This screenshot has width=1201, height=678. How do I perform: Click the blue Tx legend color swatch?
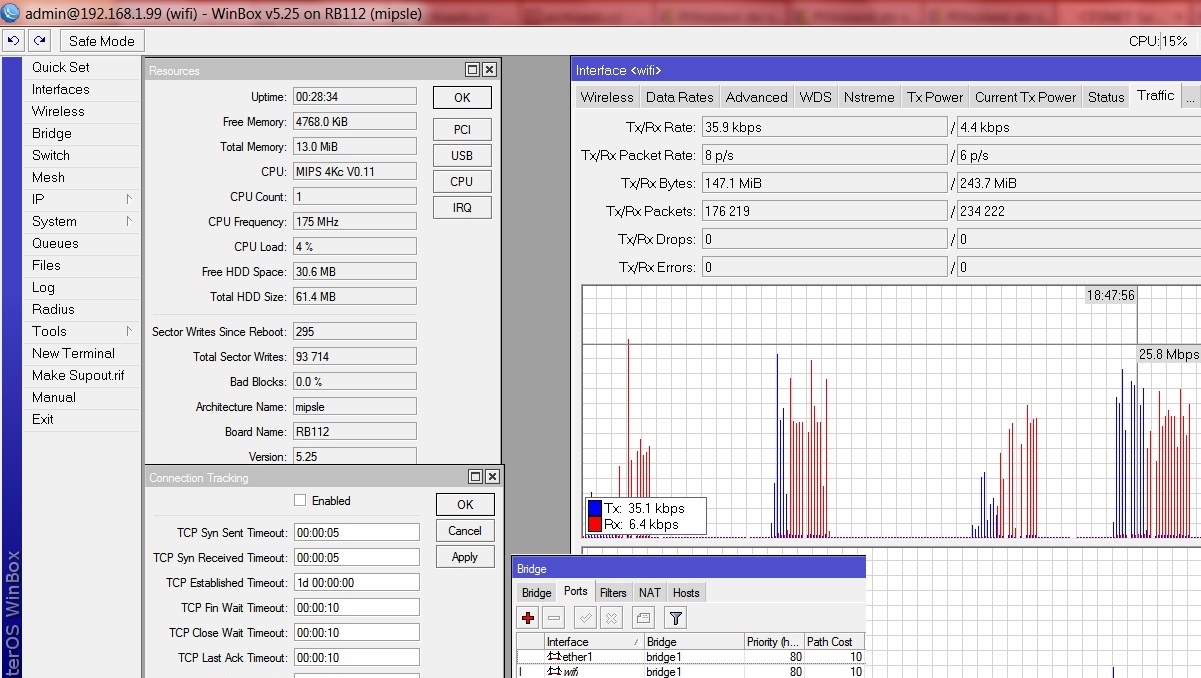coord(595,508)
